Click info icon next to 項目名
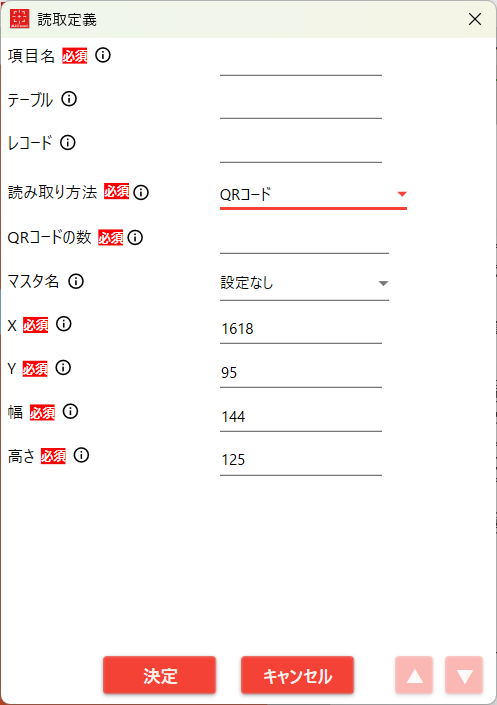This screenshot has width=497, height=705. 103,55
